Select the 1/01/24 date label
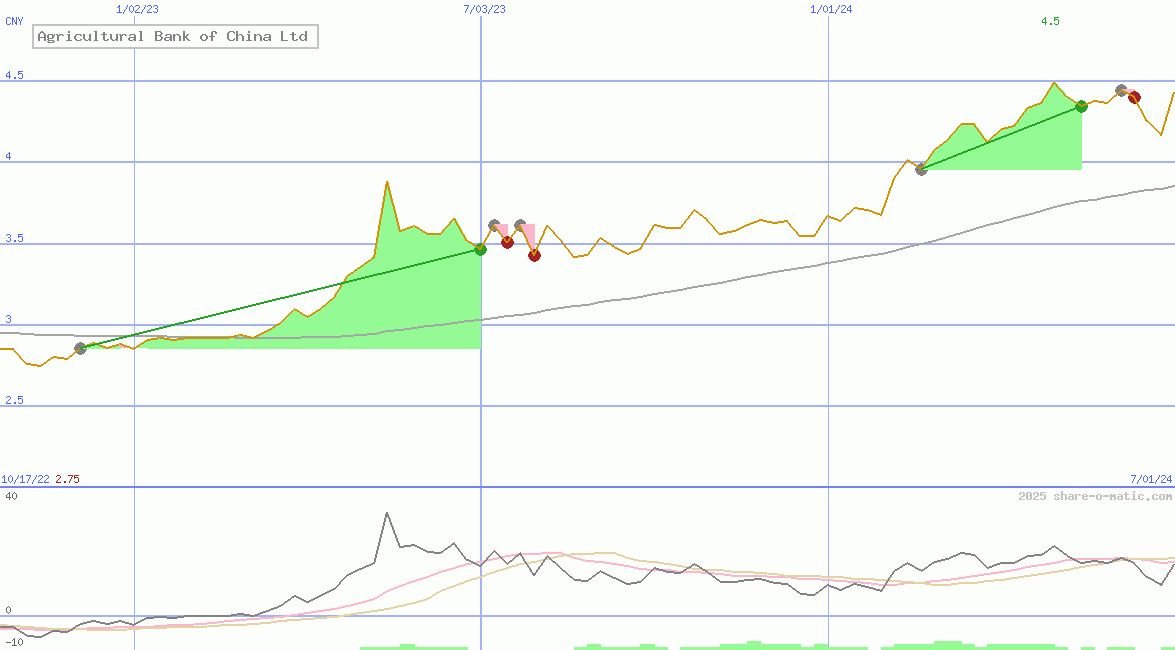Screen dimensions: 1175x650 831,9
